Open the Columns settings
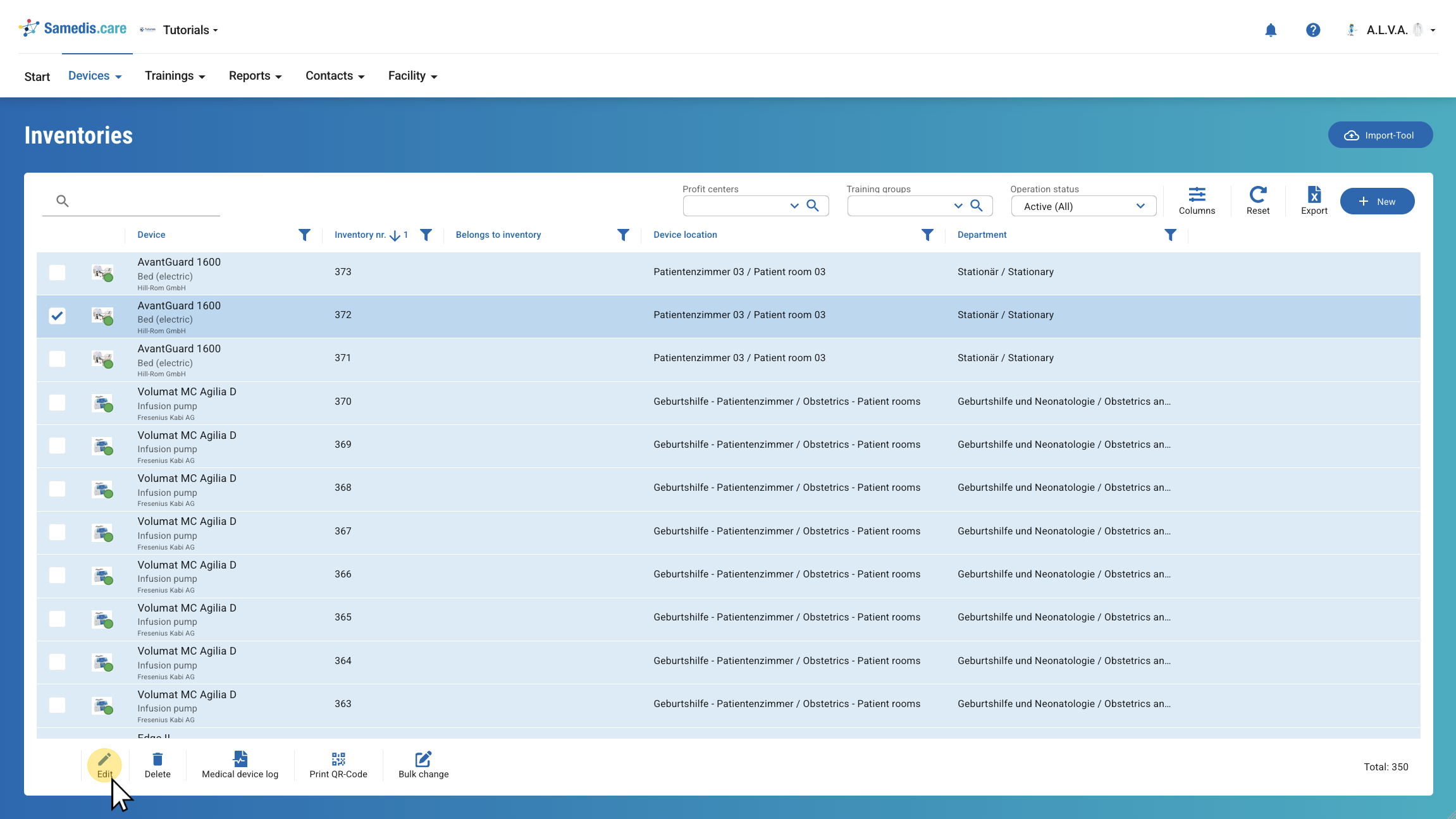The width and height of the screenshot is (1456, 819). pyautogui.click(x=1197, y=201)
